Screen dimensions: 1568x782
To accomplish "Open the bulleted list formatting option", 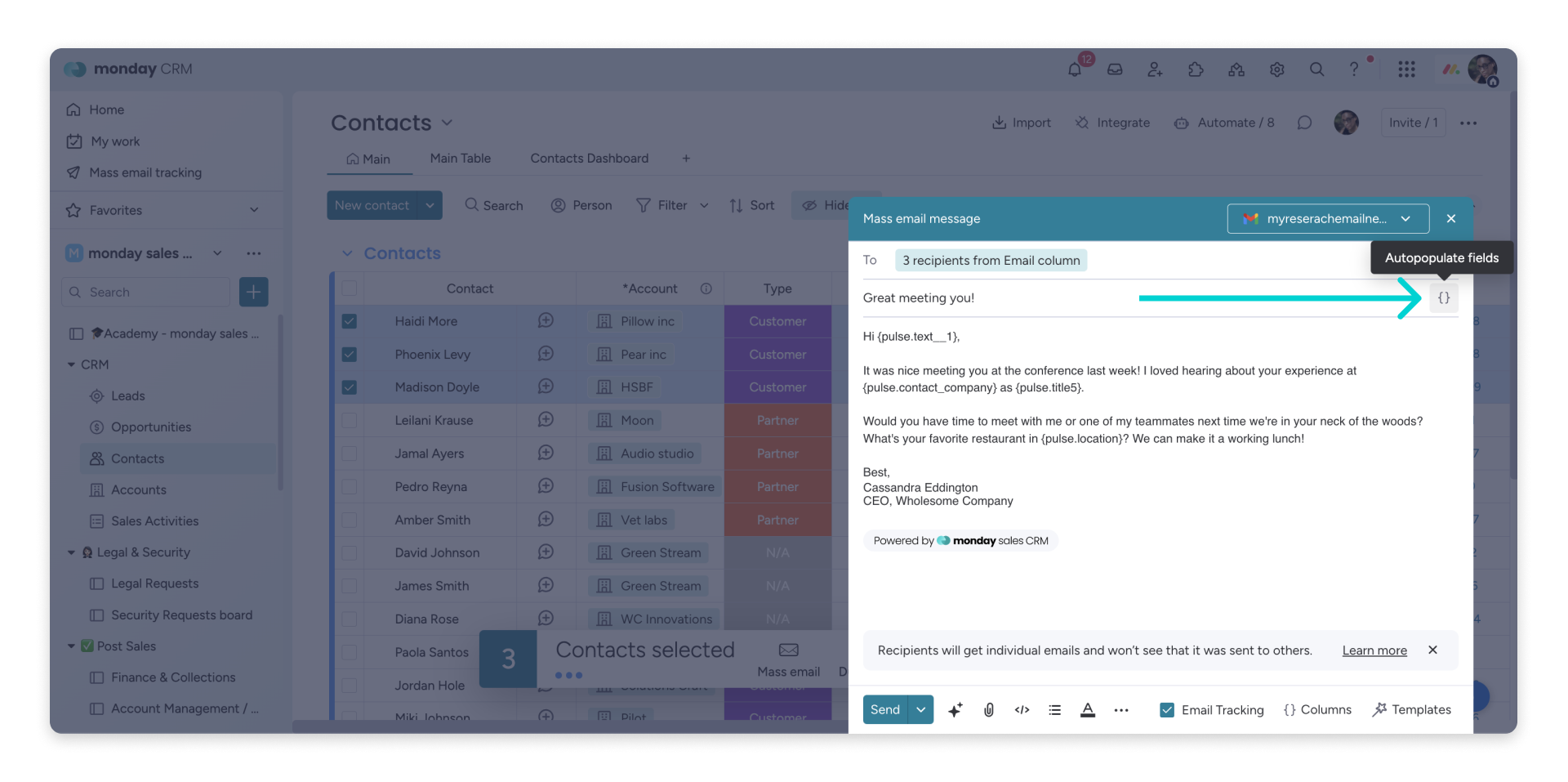I will tap(1054, 710).
